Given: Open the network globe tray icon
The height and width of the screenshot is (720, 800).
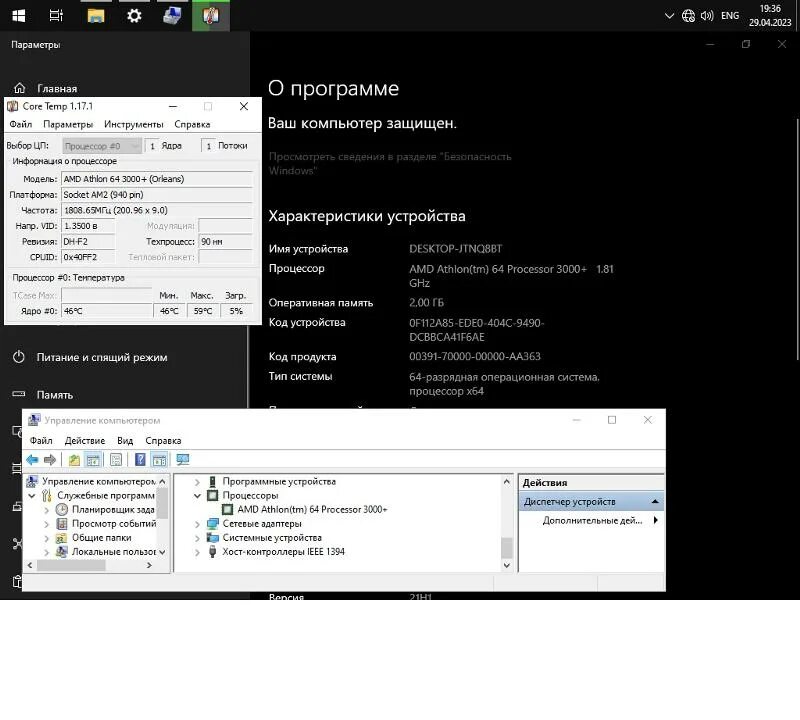Looking at the screenshot, I should pos(688,16).
